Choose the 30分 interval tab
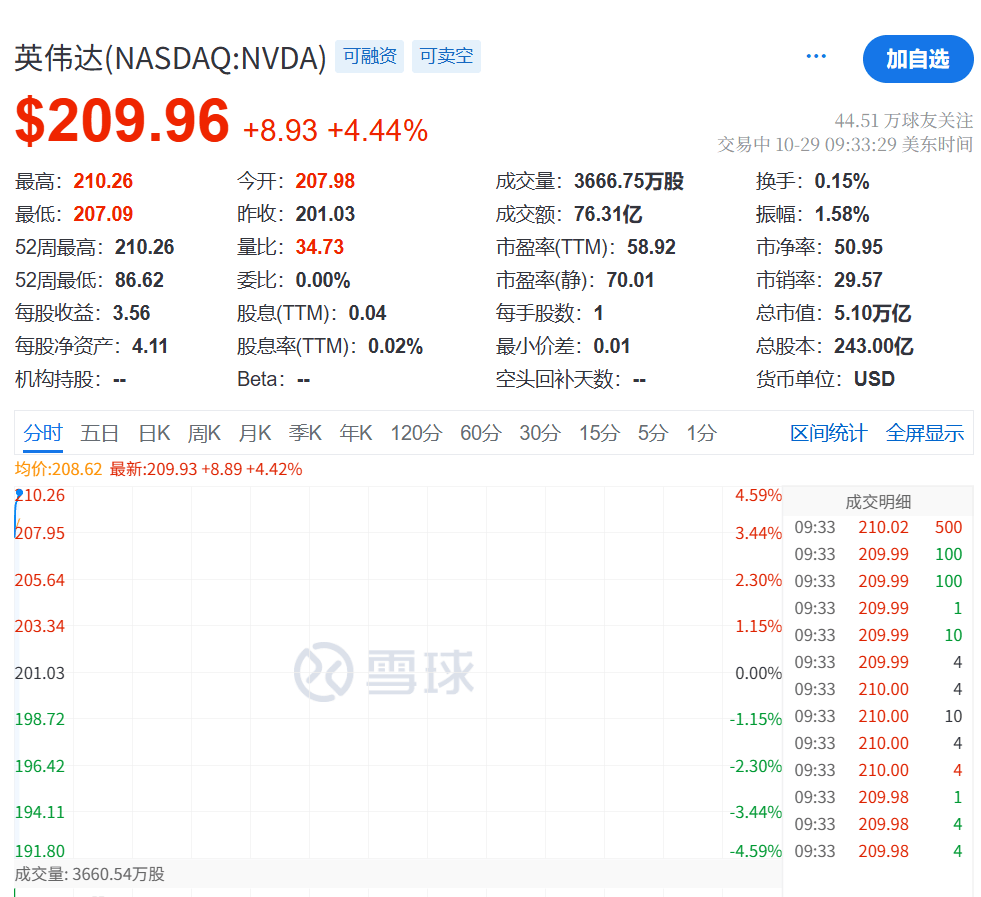Viewport: 981px width, 897px height. click(539, 433)
